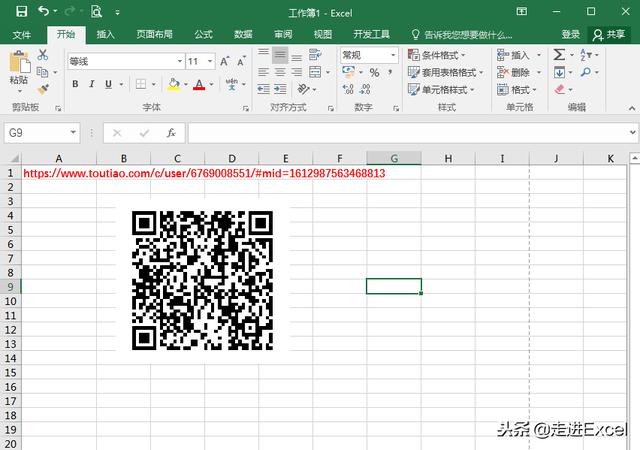This screenshot has width=640, height=450.
Task: Apply yellow fill color bucket
Action: (173, 84)
